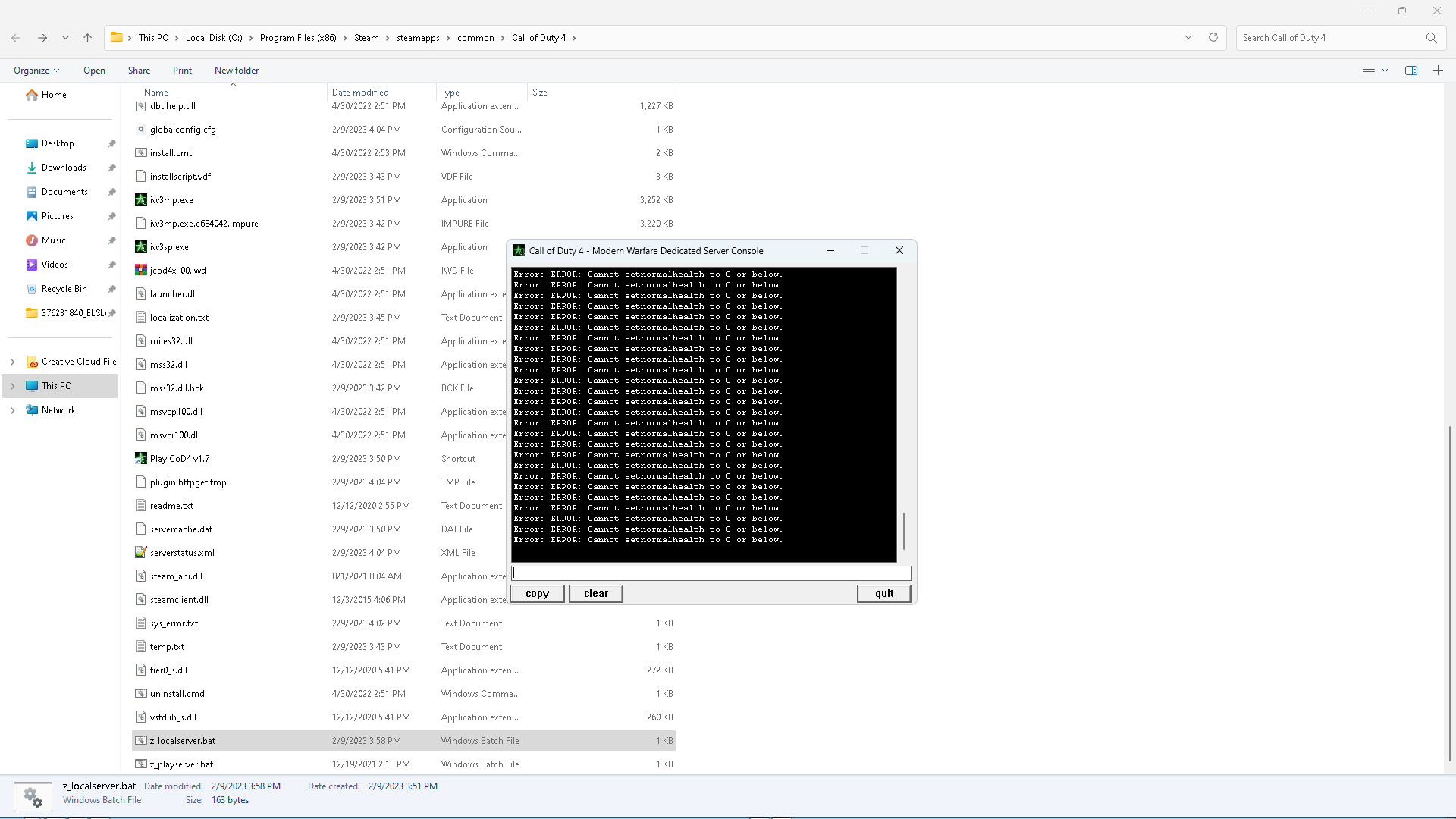Expand the steamapps breadcrumb chevron

tap(448, 38)
